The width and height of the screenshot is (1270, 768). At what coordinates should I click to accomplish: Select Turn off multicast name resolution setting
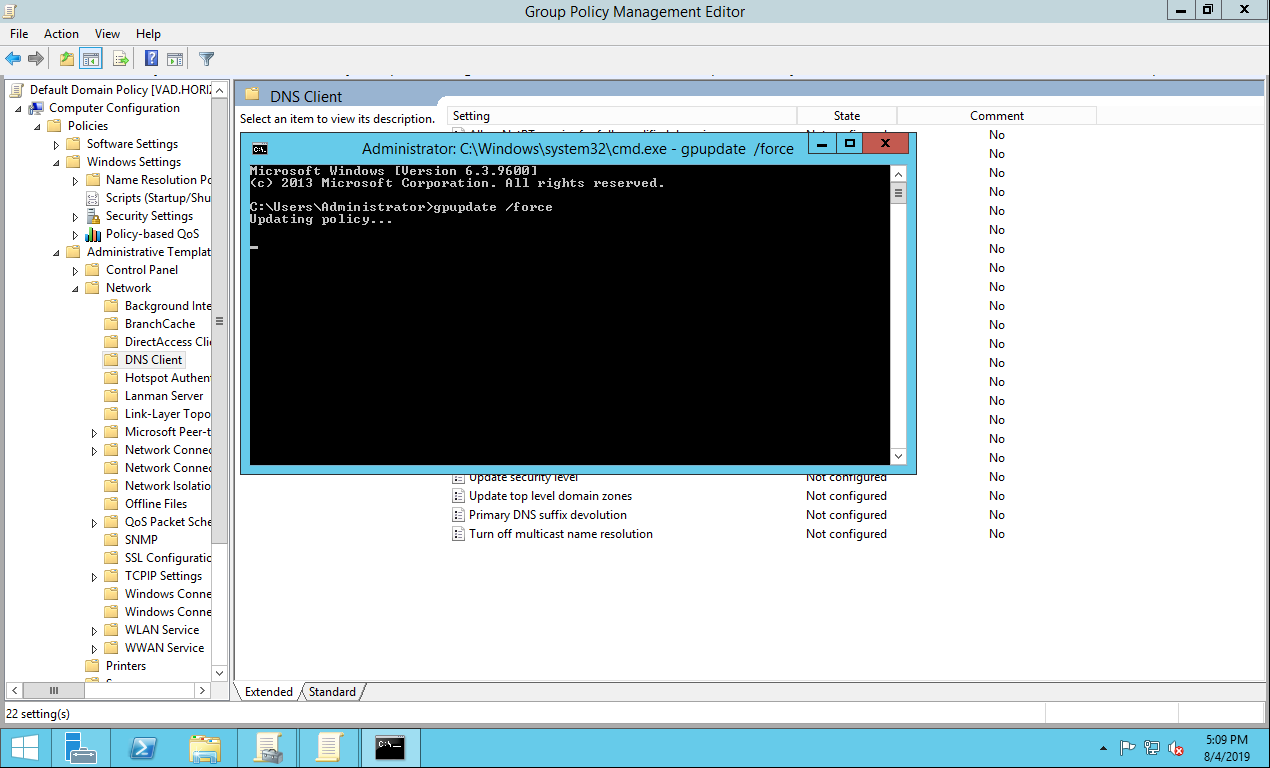(560, 534)
